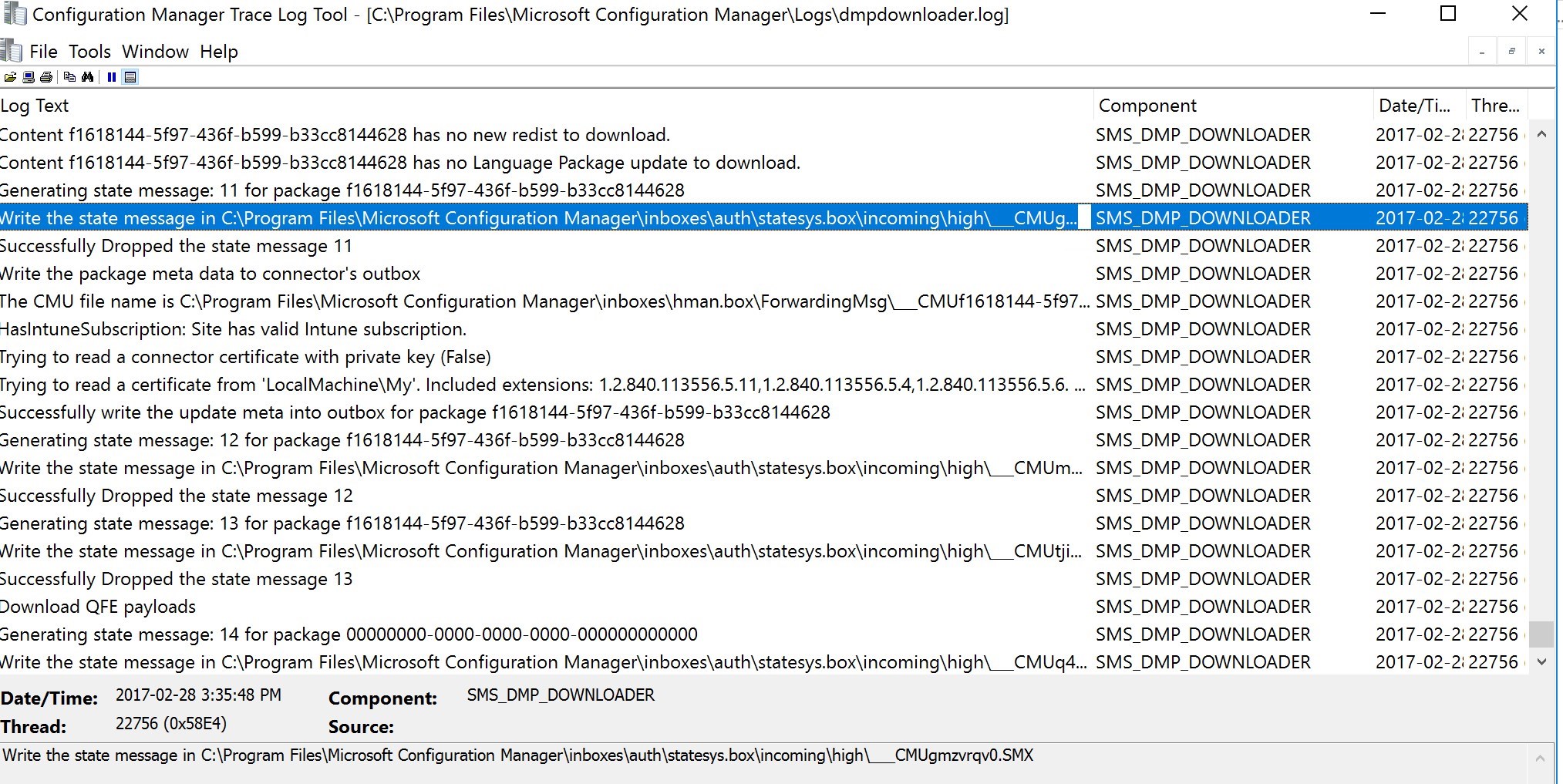Image resolution: width=1563 pixels, height=784 pixels.
Task: Select row 'Generating state message: 12 for package'
Action: pyautogui.click(x=763, y=440)
